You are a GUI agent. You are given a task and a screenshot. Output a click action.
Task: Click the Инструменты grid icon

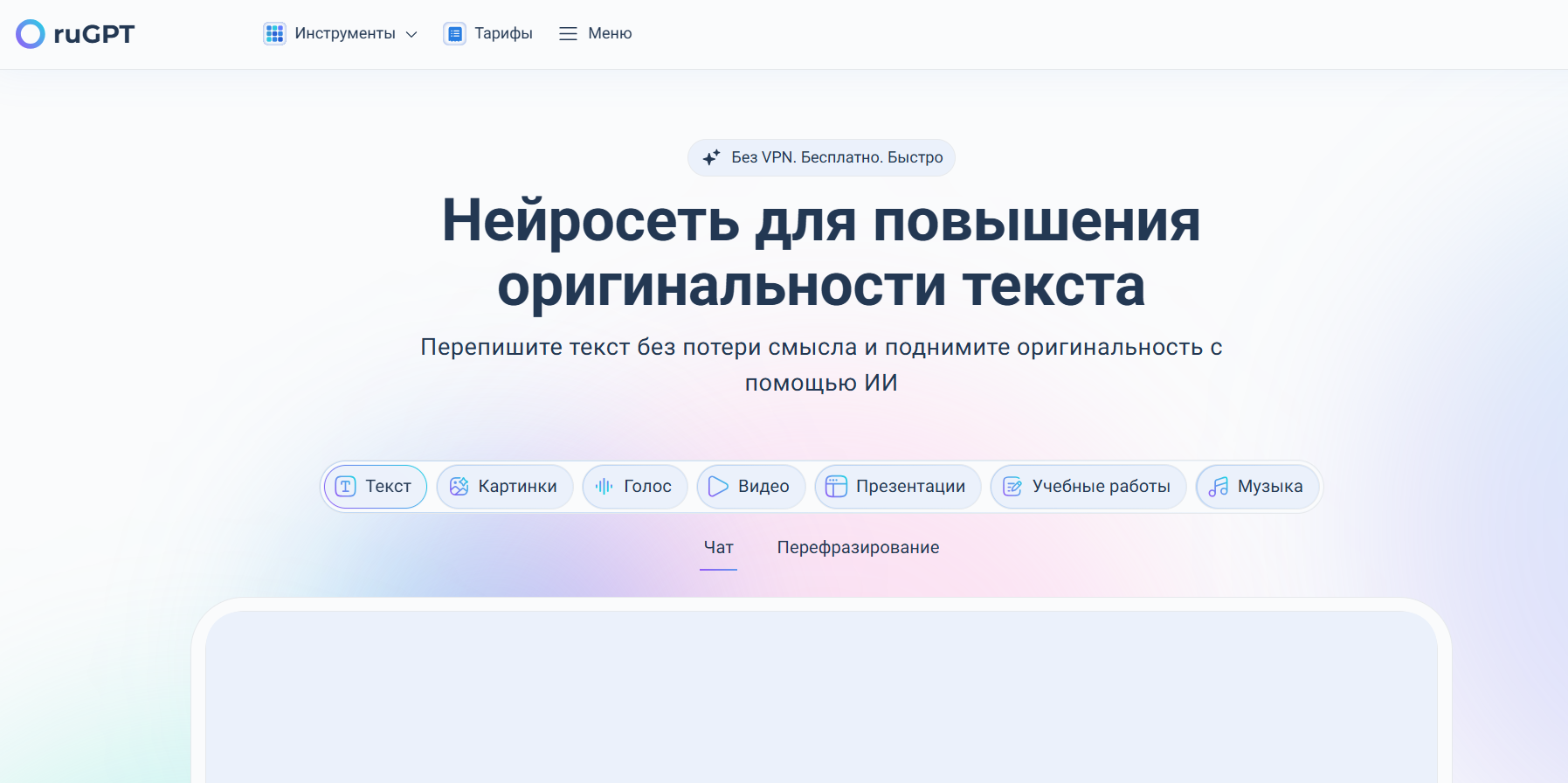click(274, 34)
